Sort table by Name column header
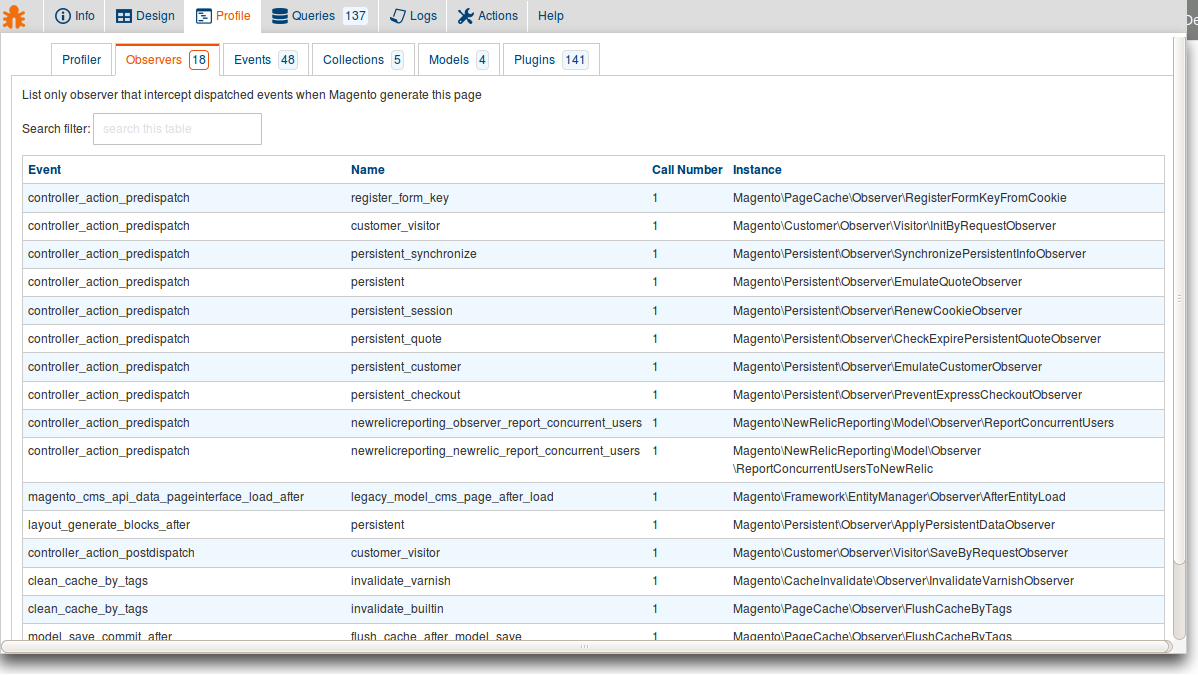The height and width of the screenshot is (675, 1198). click(367, 170)
